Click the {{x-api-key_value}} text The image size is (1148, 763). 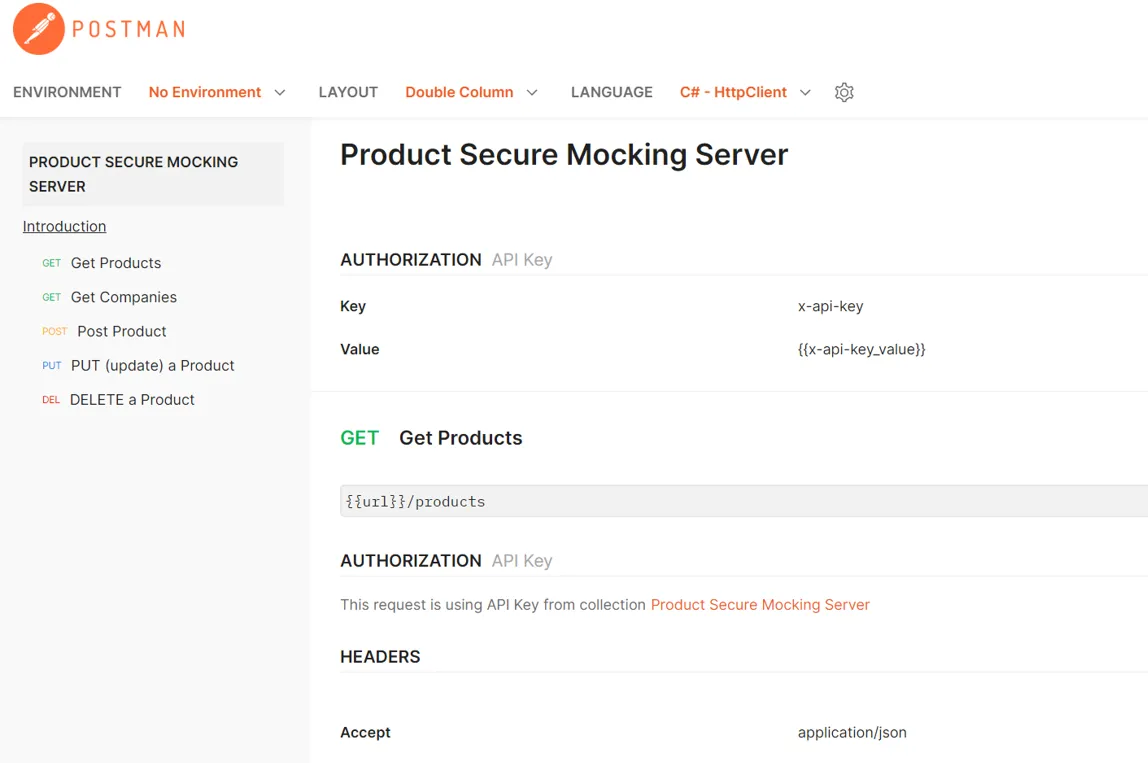862,349
